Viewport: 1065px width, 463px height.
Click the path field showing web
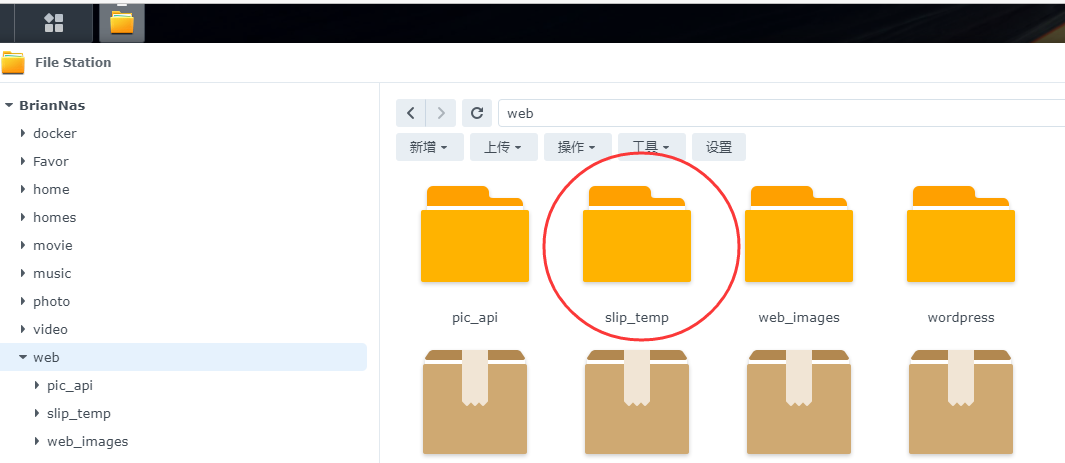[782, 113]
